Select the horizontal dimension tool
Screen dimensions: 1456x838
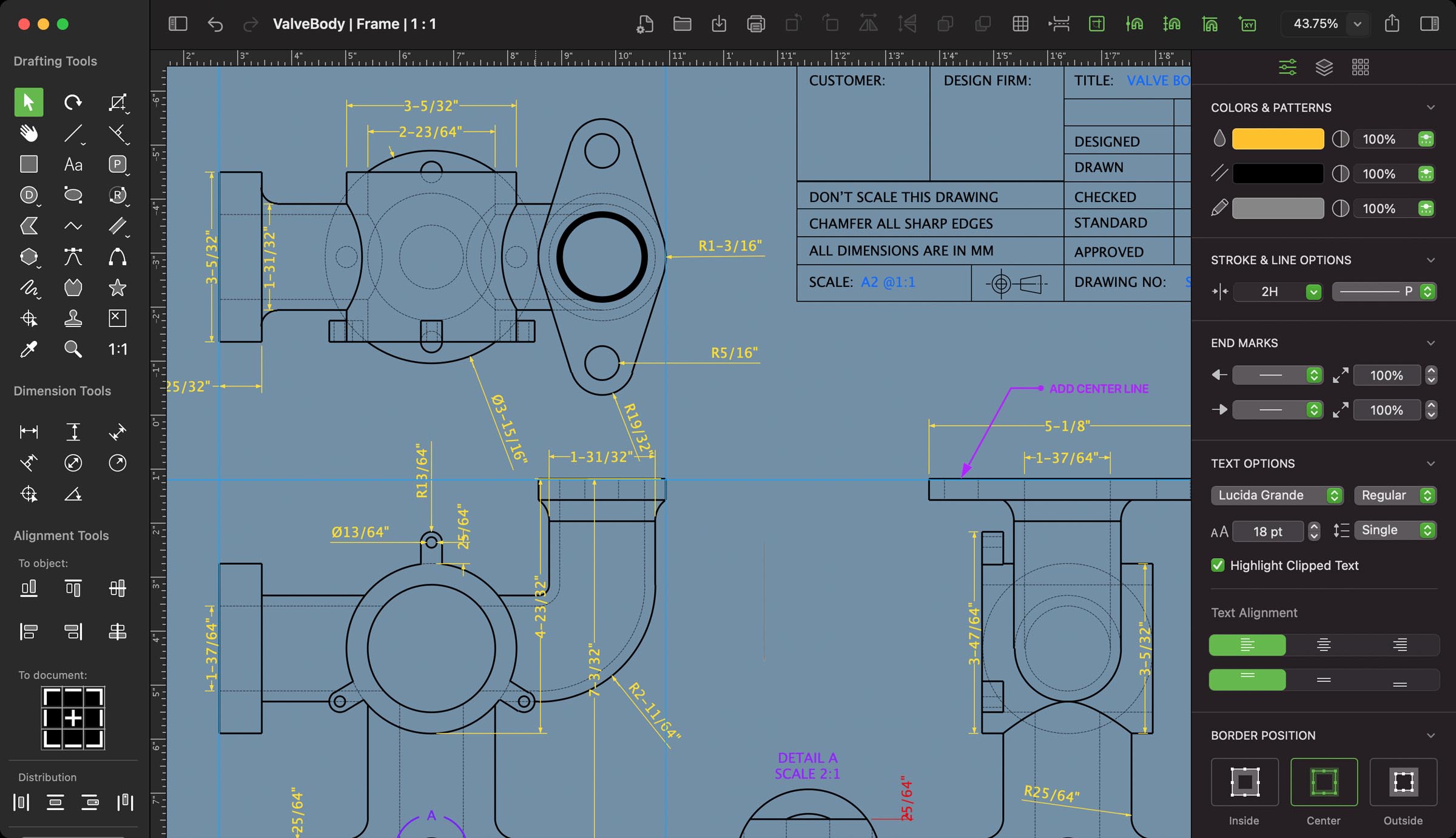(x=29, y=431)
